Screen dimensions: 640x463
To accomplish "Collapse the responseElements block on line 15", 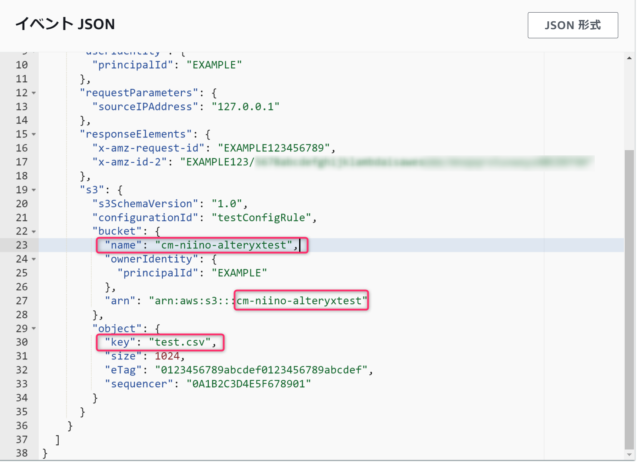I will tap(34, 134).
